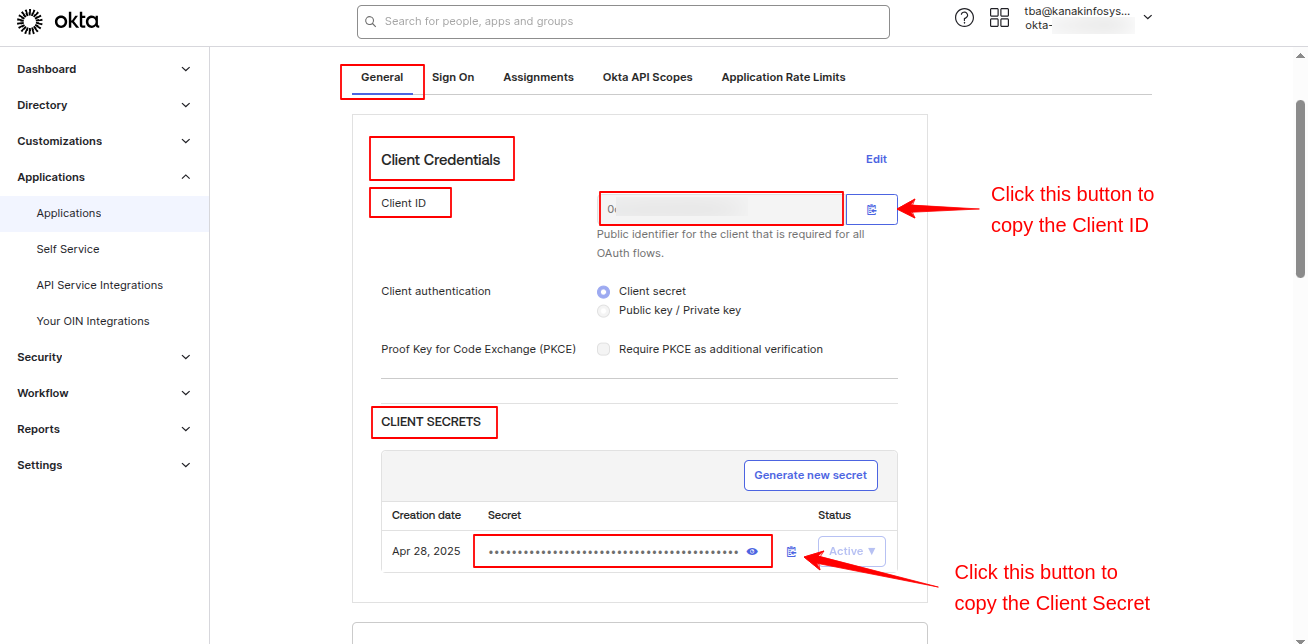Switch to the General tab
The image size is (1308, 644).
pyautogui.click(x=382, y=77)
